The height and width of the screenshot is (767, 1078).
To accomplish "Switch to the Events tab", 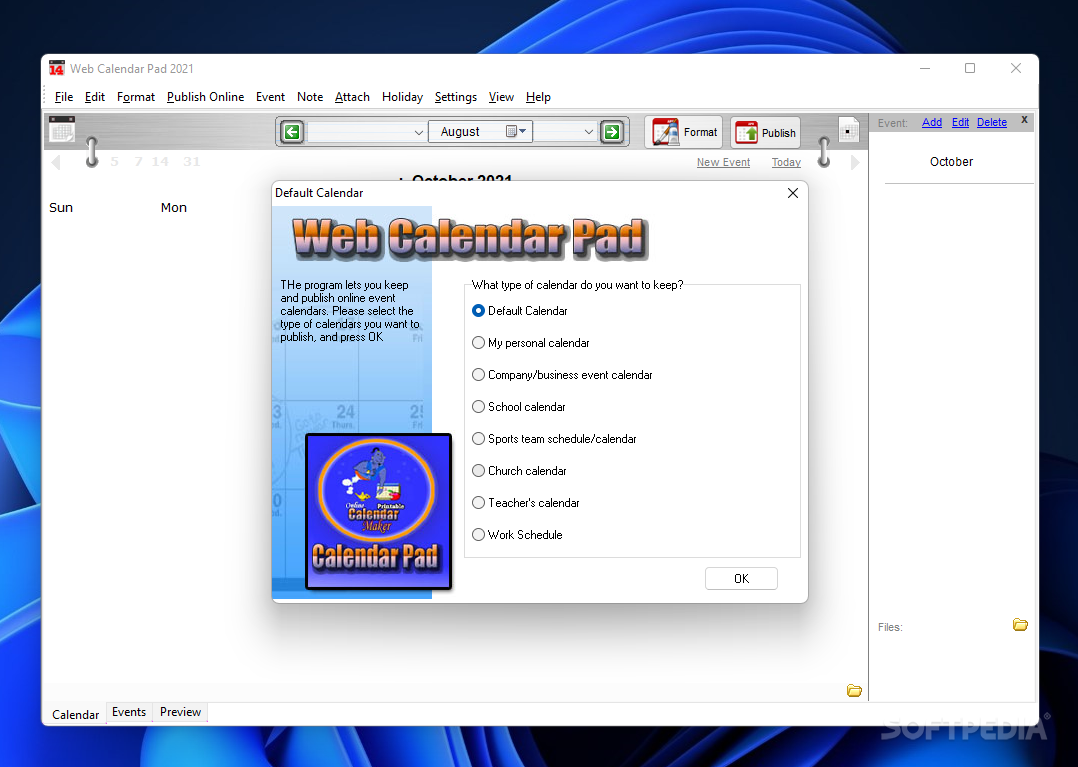I will [129, 712].
